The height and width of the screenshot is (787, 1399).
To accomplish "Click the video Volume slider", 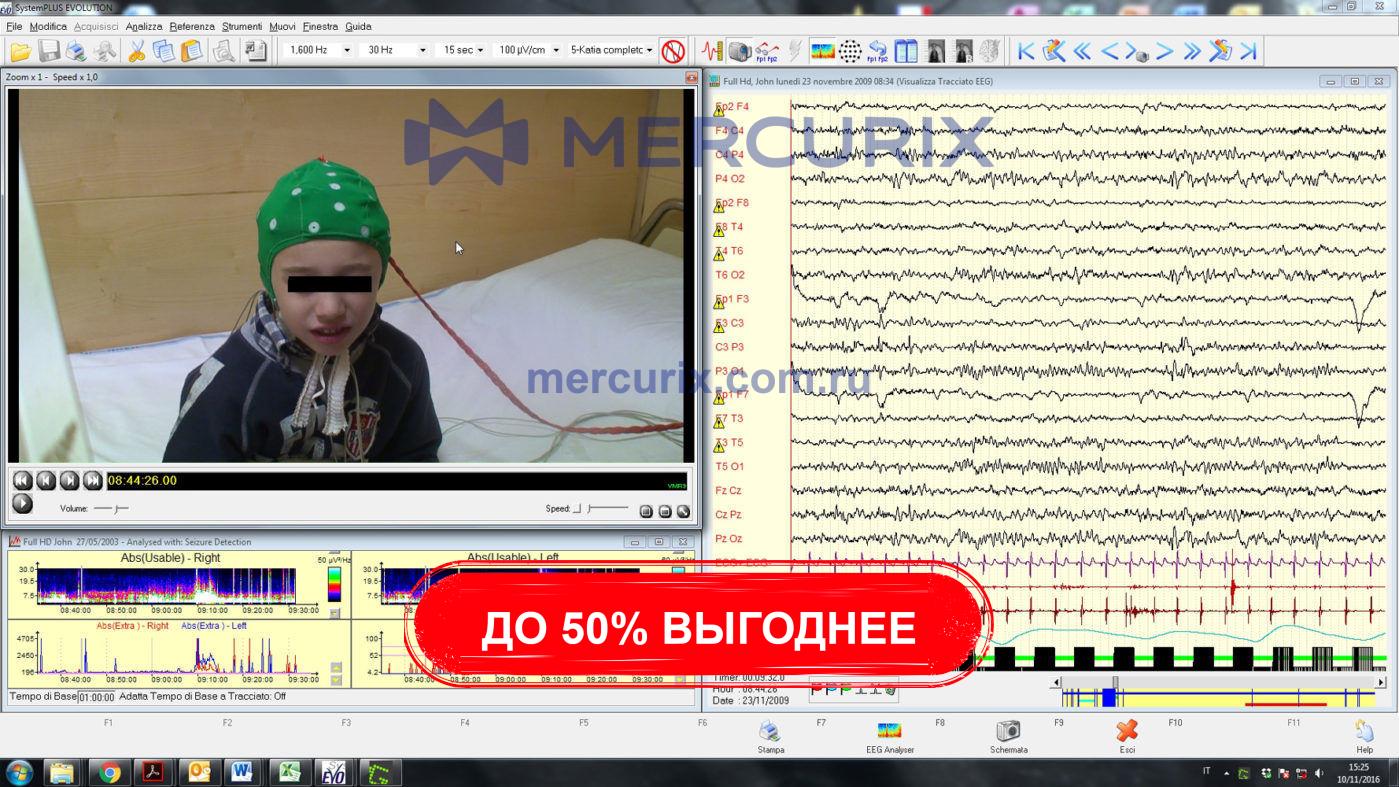I will 112,509.
